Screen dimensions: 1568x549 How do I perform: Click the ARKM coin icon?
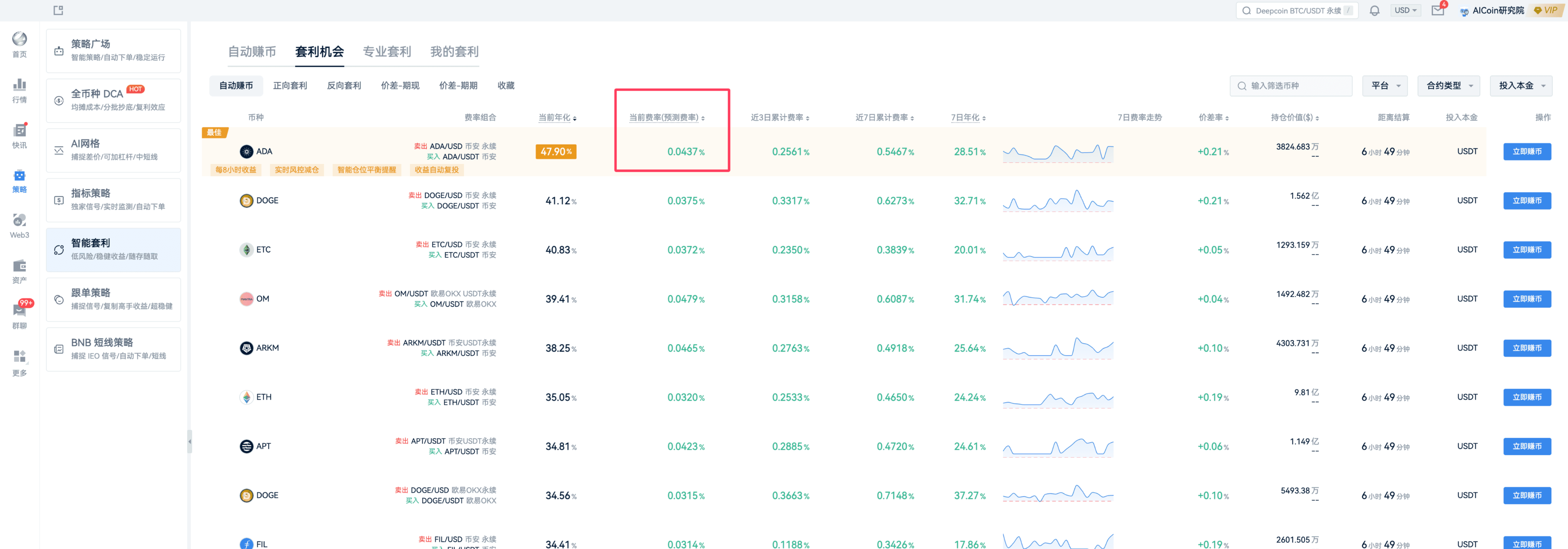(247, 348)
